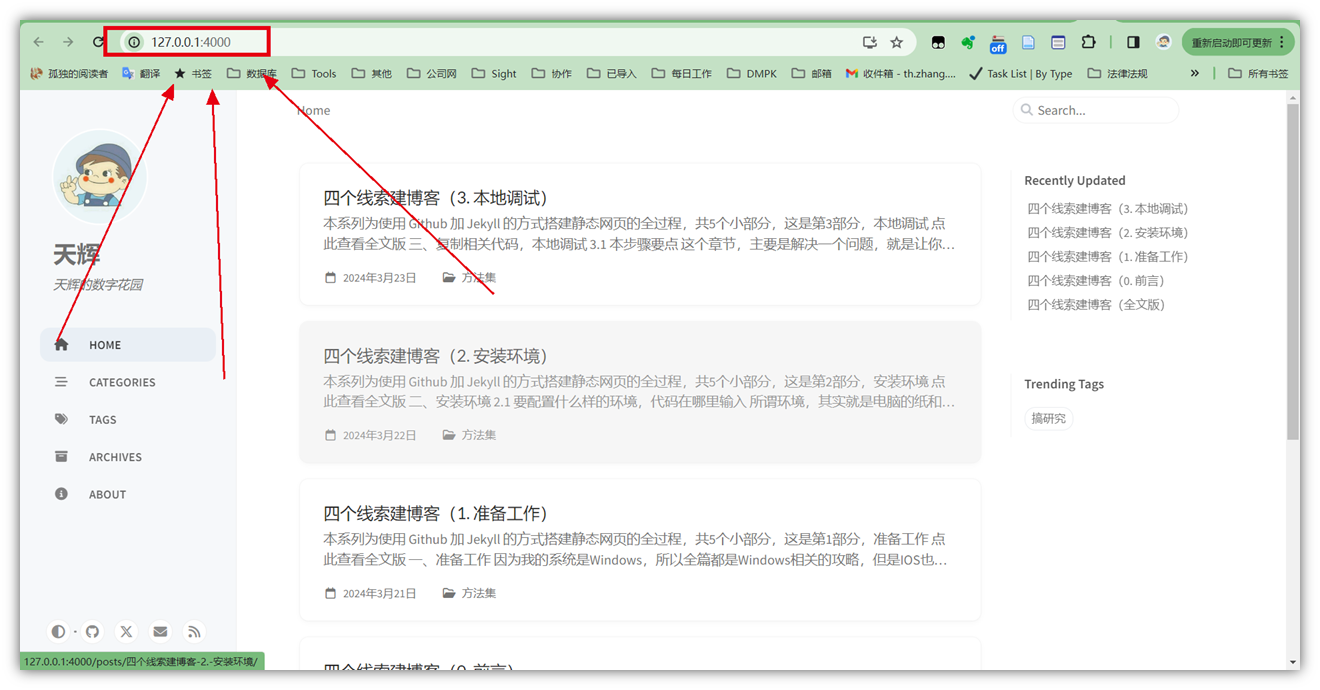Open Recently Updated link （0. 前言）
The width and height of the screenshot is (1320, 690).
(x=1095, y=281)
